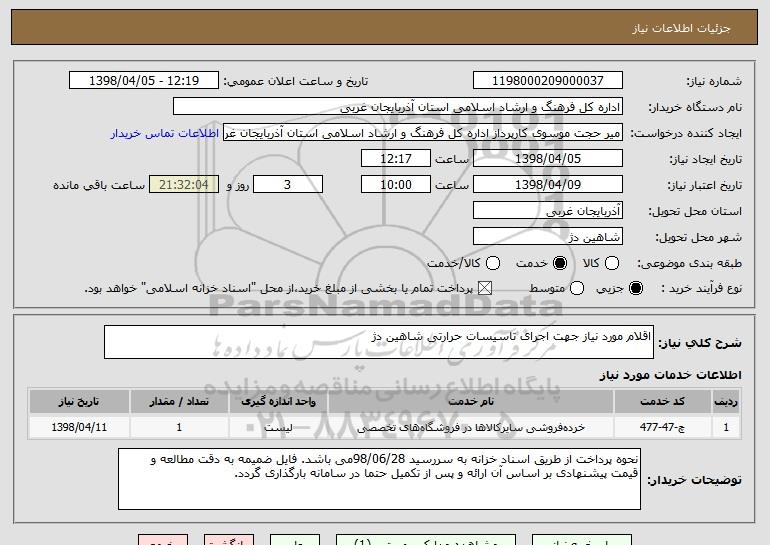Click the استان محل تحویل field آذربایجان غربی
This screenshot has width=770, height=545.
click(548, 211)
